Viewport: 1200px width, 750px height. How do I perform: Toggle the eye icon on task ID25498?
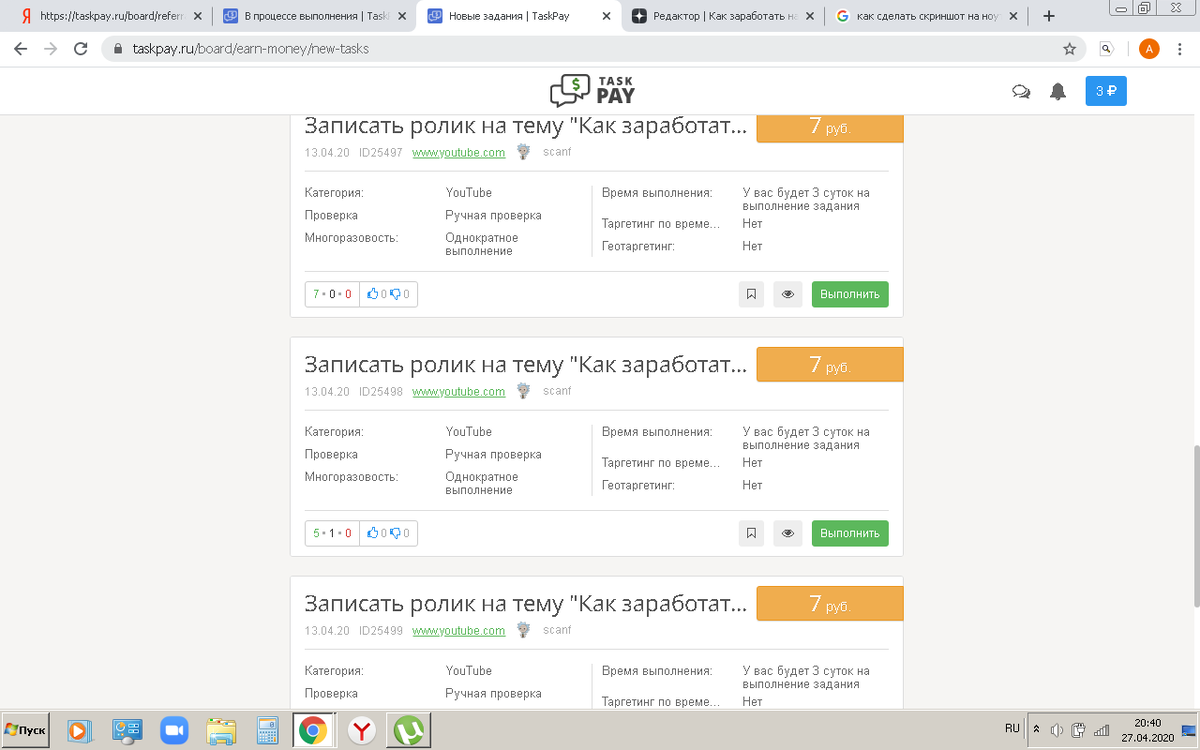click(788, 533)
